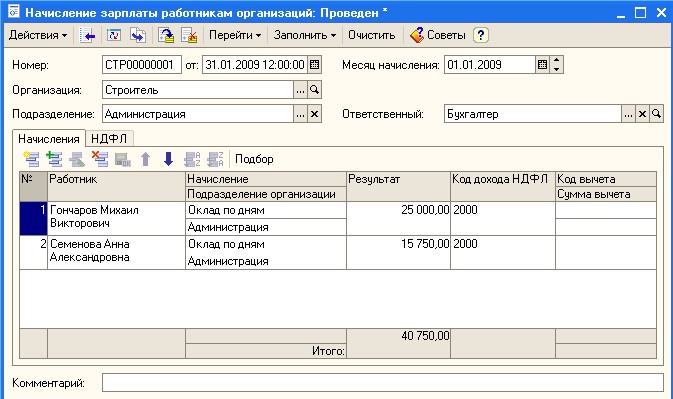Open calendar picker beside document date
The width and height of the screenshot is (673, 399).
pyautogui.click(x=315, y=65)
